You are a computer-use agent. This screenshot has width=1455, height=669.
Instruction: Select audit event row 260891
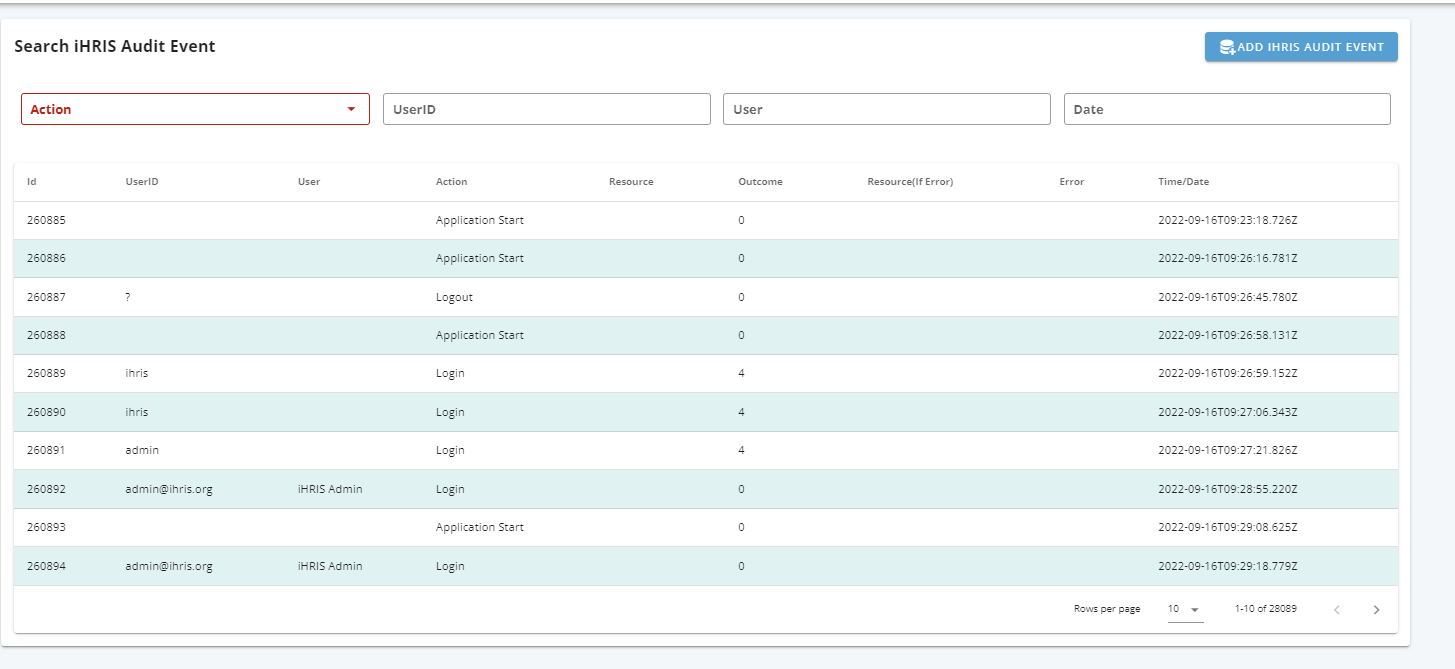(x=706, y=450)
